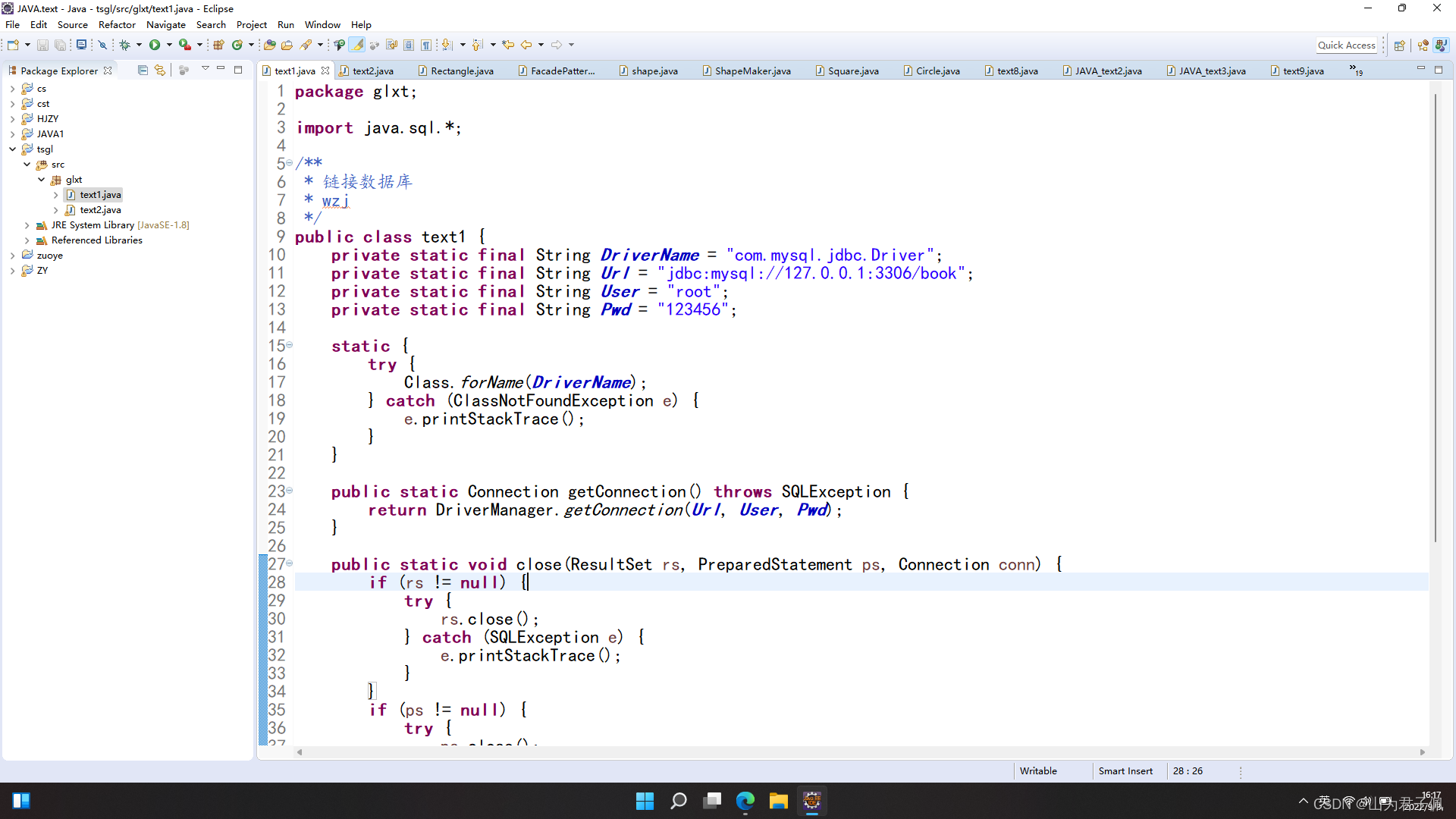The width and height of the screenshot is (1456, 819).
Task: Expand the JRE System Library node
Action: [27, 225]
